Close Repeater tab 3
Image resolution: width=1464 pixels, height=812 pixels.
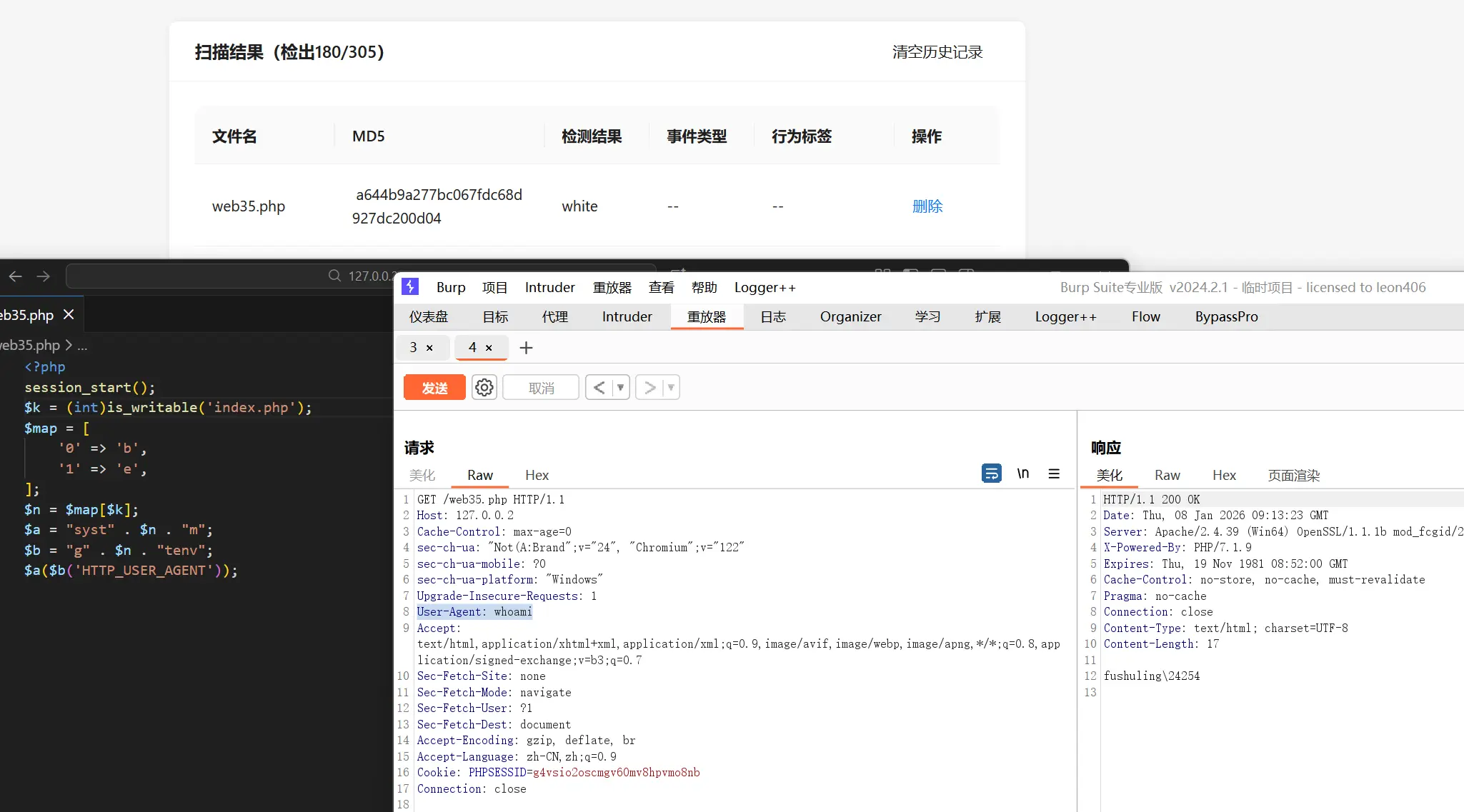(x=429, y=348)
